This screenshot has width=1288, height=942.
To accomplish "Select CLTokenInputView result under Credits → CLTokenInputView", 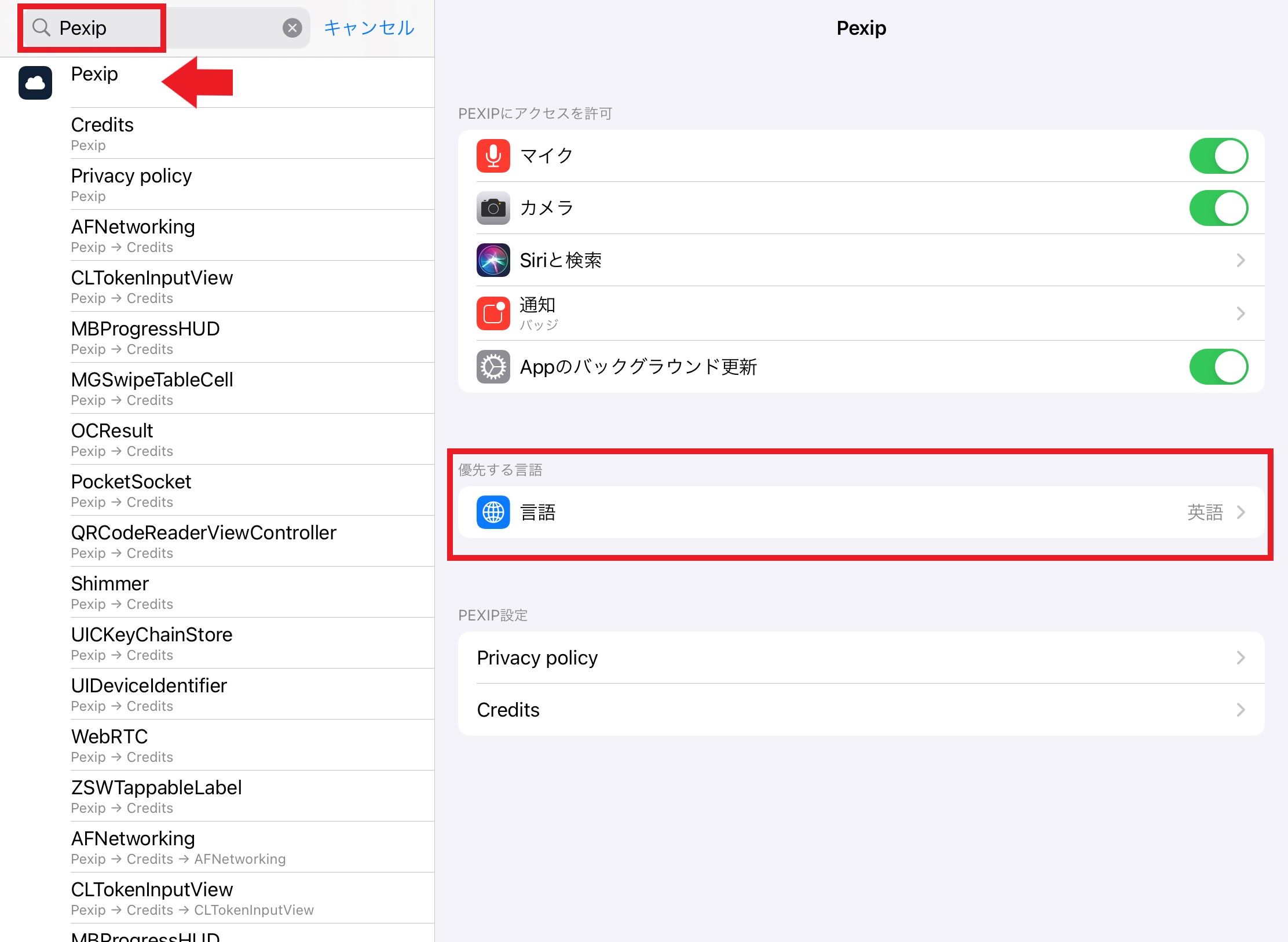I will tap(217, 898).
